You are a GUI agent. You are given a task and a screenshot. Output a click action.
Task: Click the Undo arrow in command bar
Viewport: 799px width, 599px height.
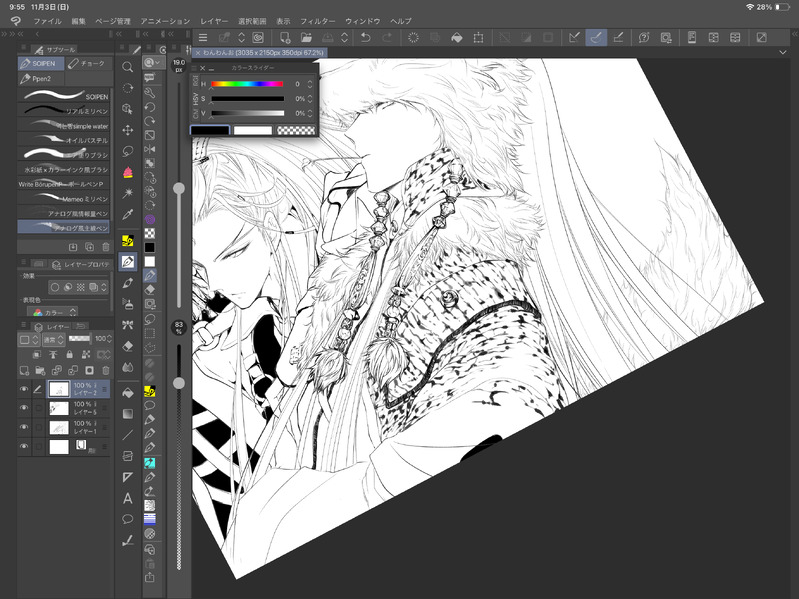[366, 38]
